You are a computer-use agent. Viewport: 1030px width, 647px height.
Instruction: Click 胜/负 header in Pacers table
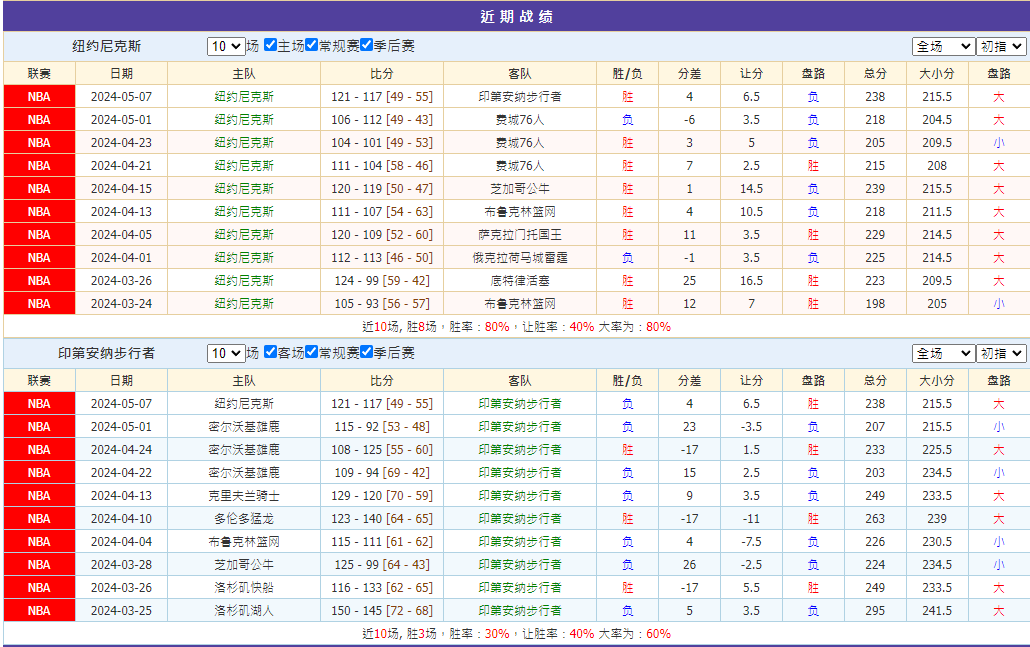627,380
